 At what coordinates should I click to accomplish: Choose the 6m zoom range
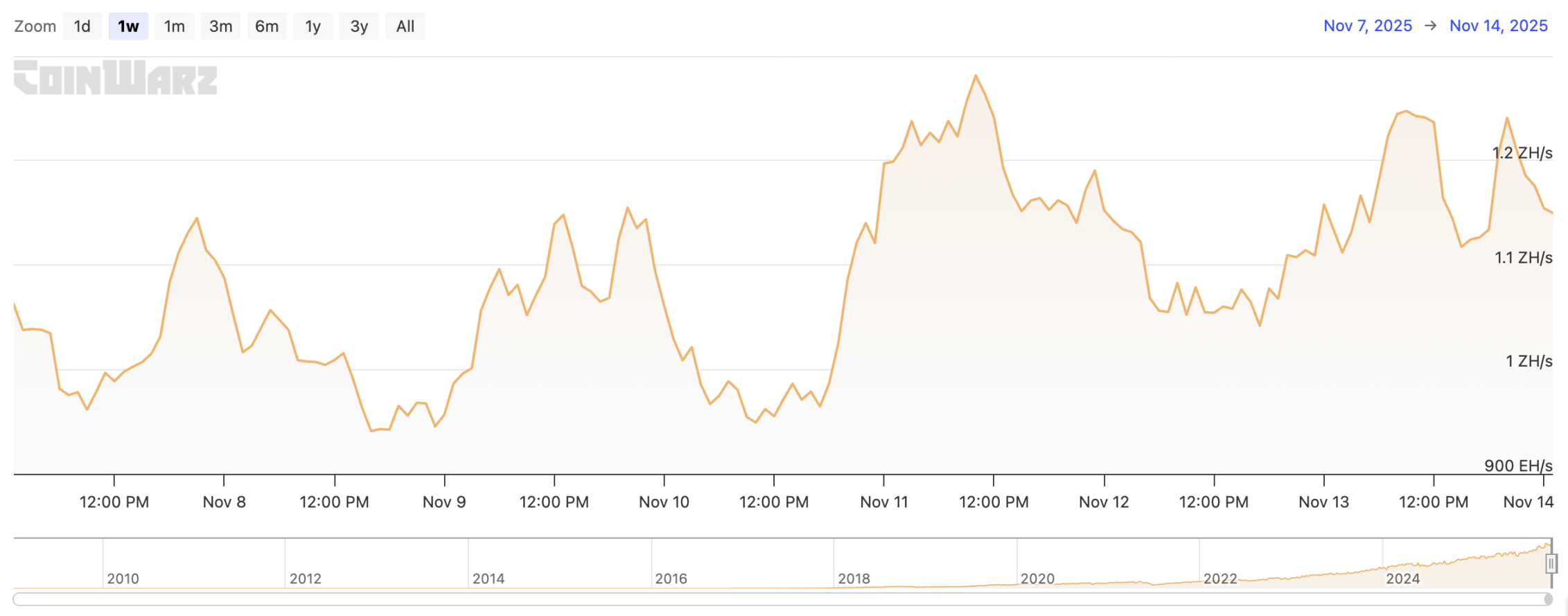(267, 26)
